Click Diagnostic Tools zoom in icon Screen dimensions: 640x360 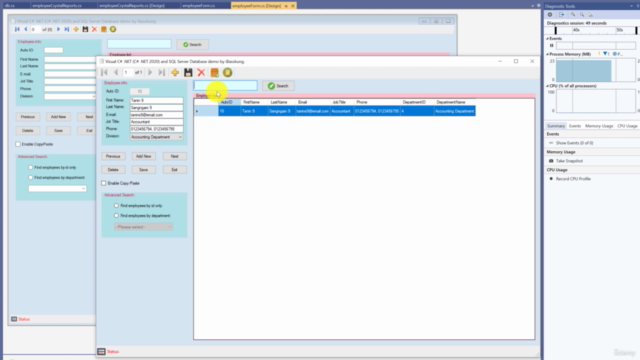(573, 15)
